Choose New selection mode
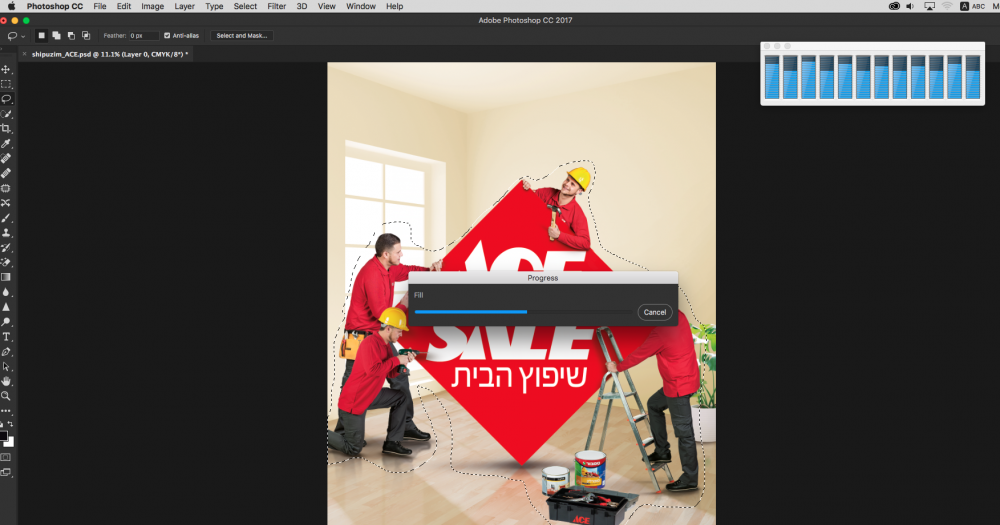Viewport: 1000px width, 525px height. pos(41,36)
